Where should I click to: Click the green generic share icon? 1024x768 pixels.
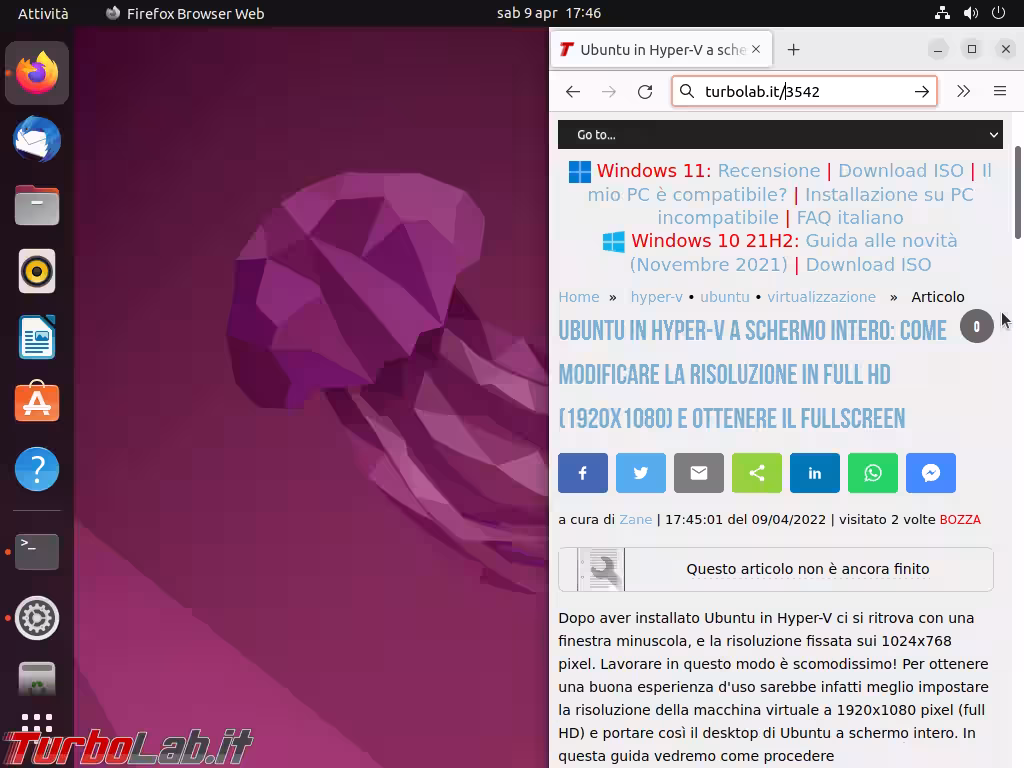(757, 473)
